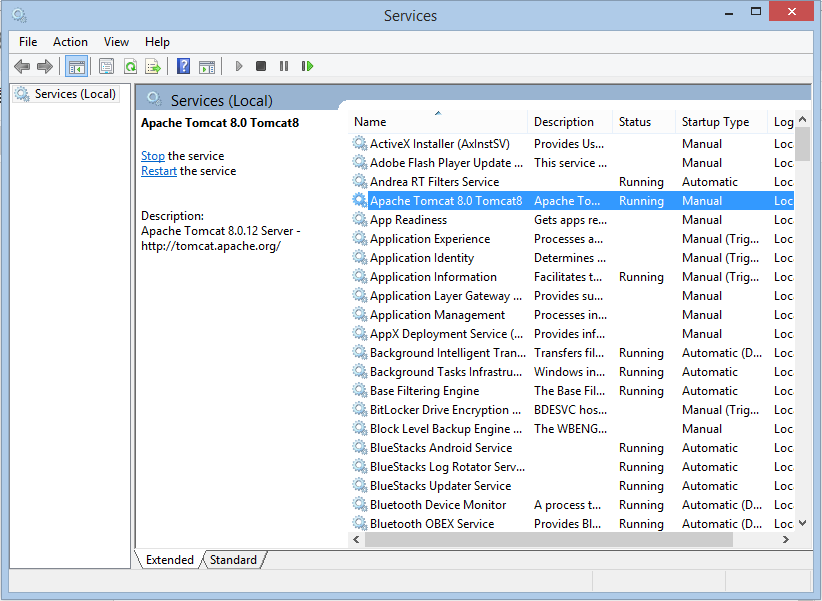Click the Stop Service square icon
822x601 pixels.
click(261, 66)
